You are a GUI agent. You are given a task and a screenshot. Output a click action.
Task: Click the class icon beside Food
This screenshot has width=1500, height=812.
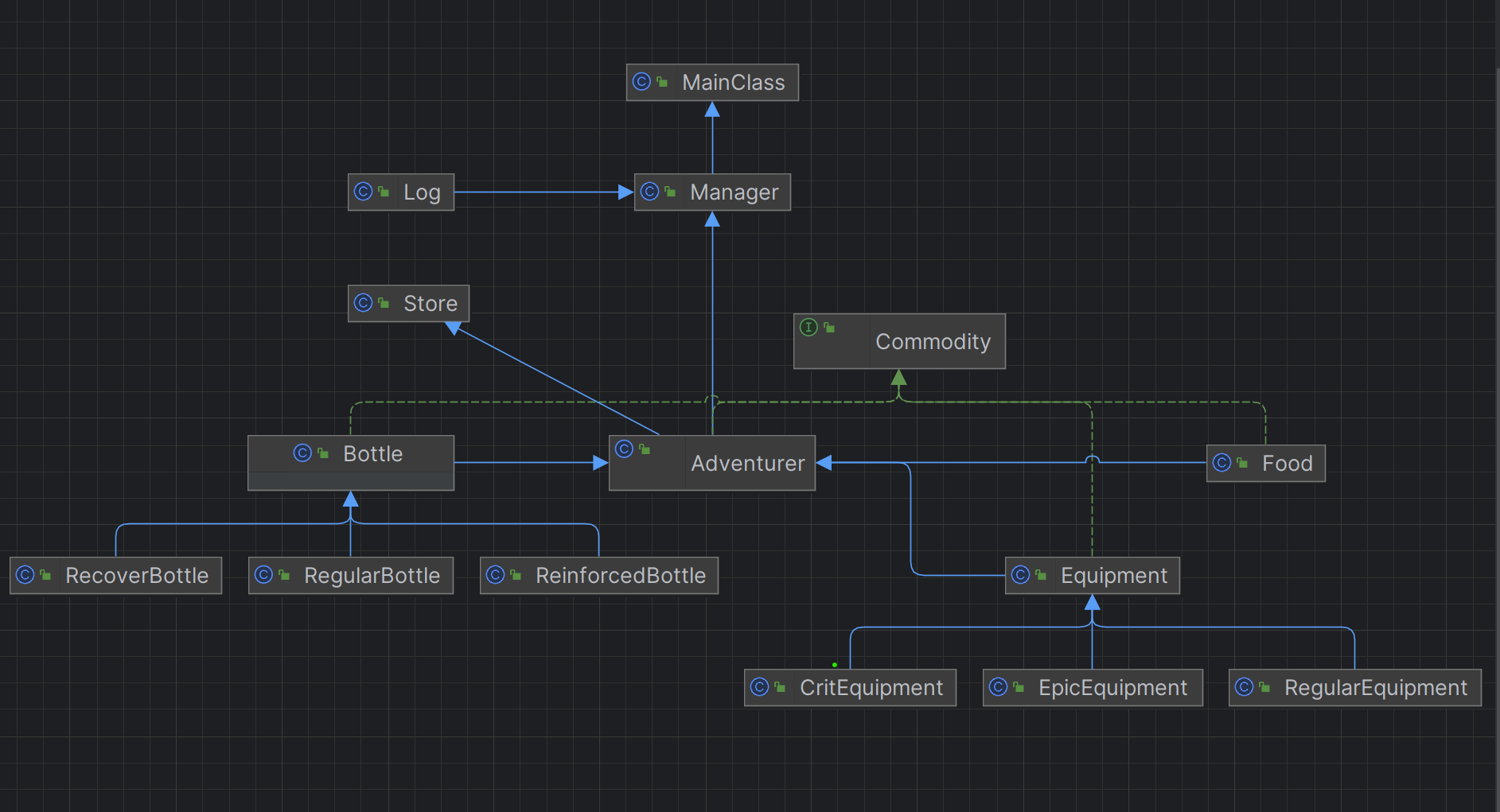point(1221,463)
